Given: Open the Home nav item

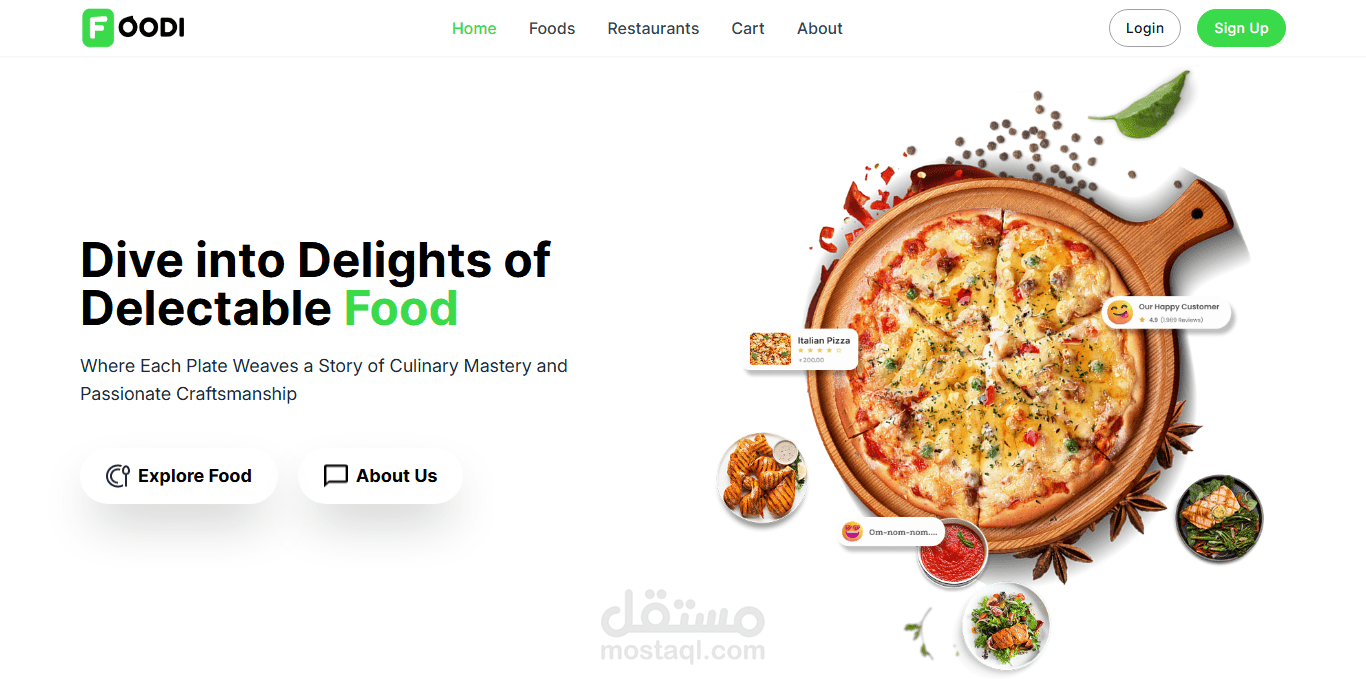Looking at the screenshot, I should point(474,28).
